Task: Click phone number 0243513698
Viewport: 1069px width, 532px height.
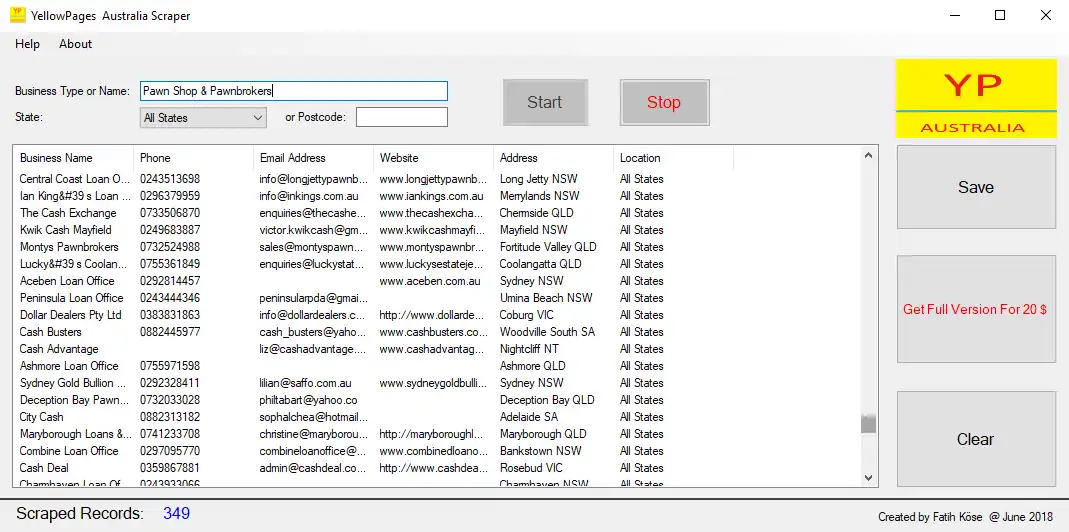Action: coord(170,179)
